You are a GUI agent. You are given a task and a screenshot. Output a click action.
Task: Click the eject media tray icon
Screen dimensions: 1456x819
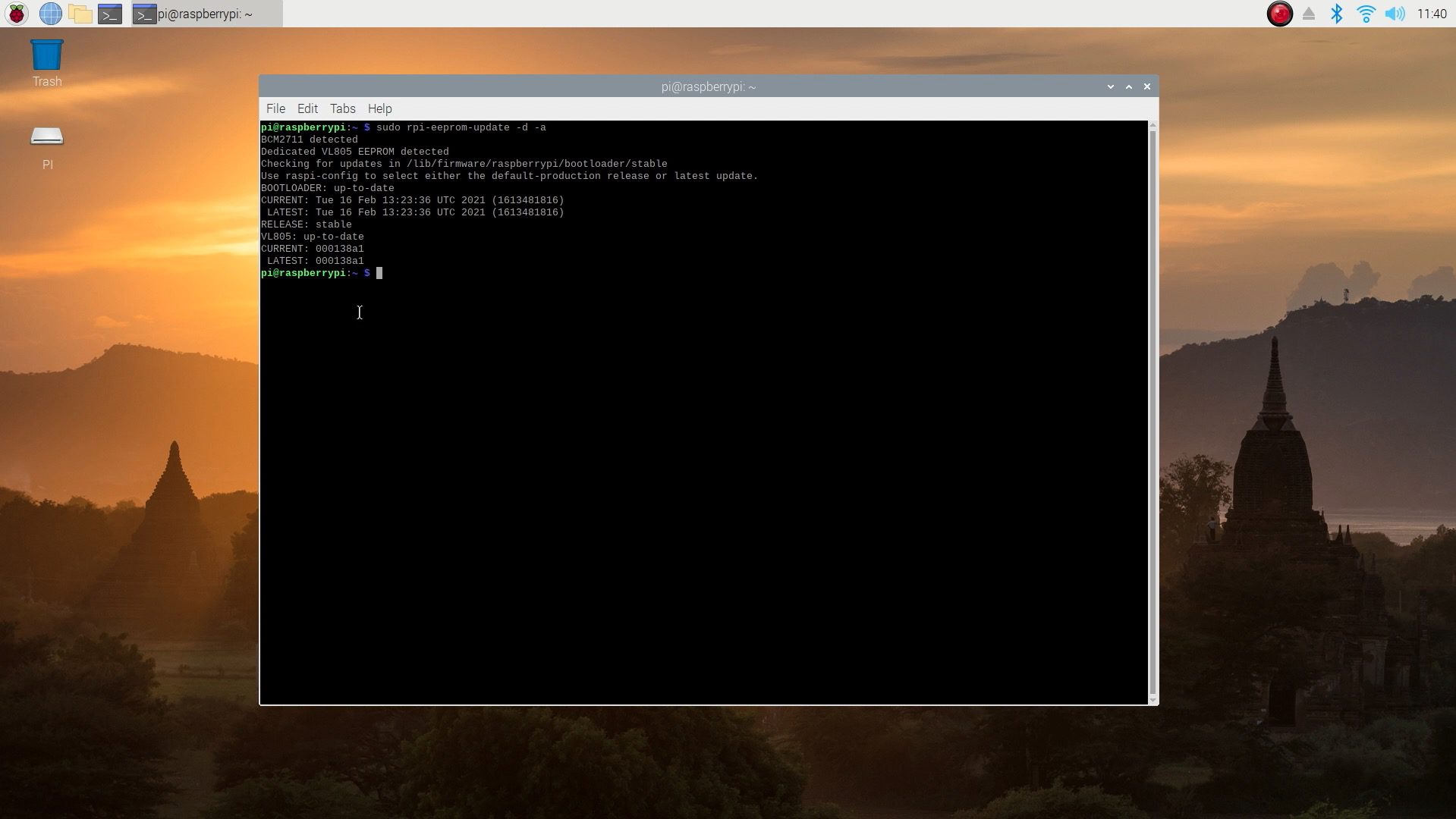point(1309,14)
